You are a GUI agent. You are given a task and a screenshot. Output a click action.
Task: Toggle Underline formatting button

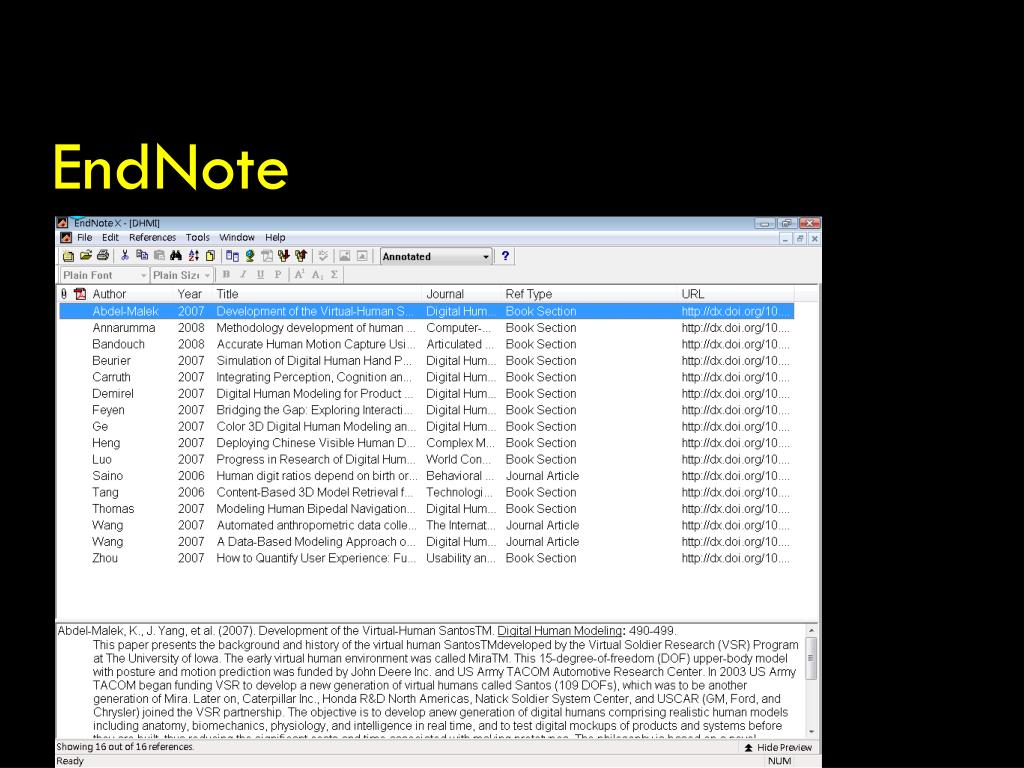pyautogui.click(x=261, y=275)
